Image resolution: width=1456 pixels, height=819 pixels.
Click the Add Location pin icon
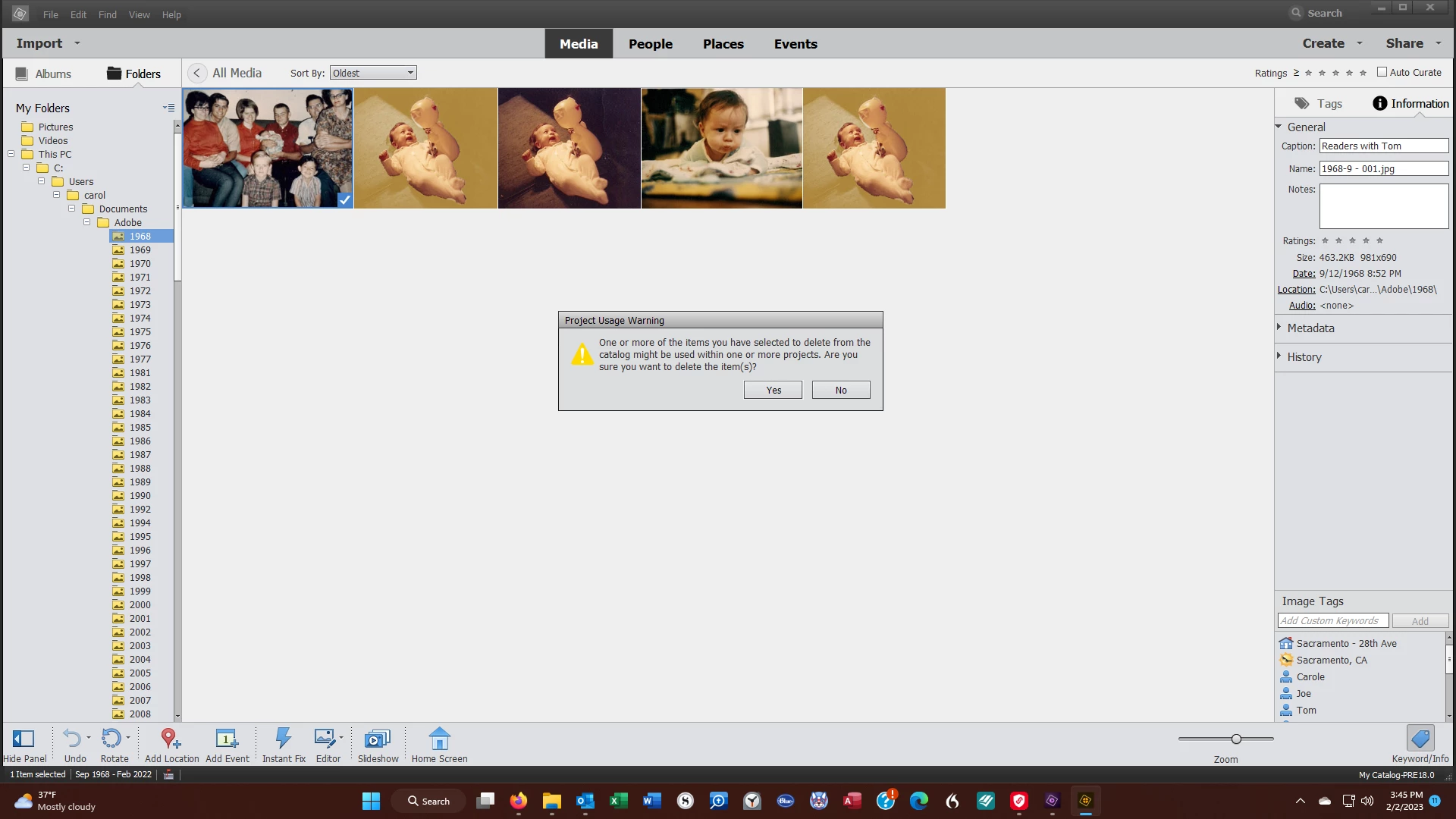point(170,739)
